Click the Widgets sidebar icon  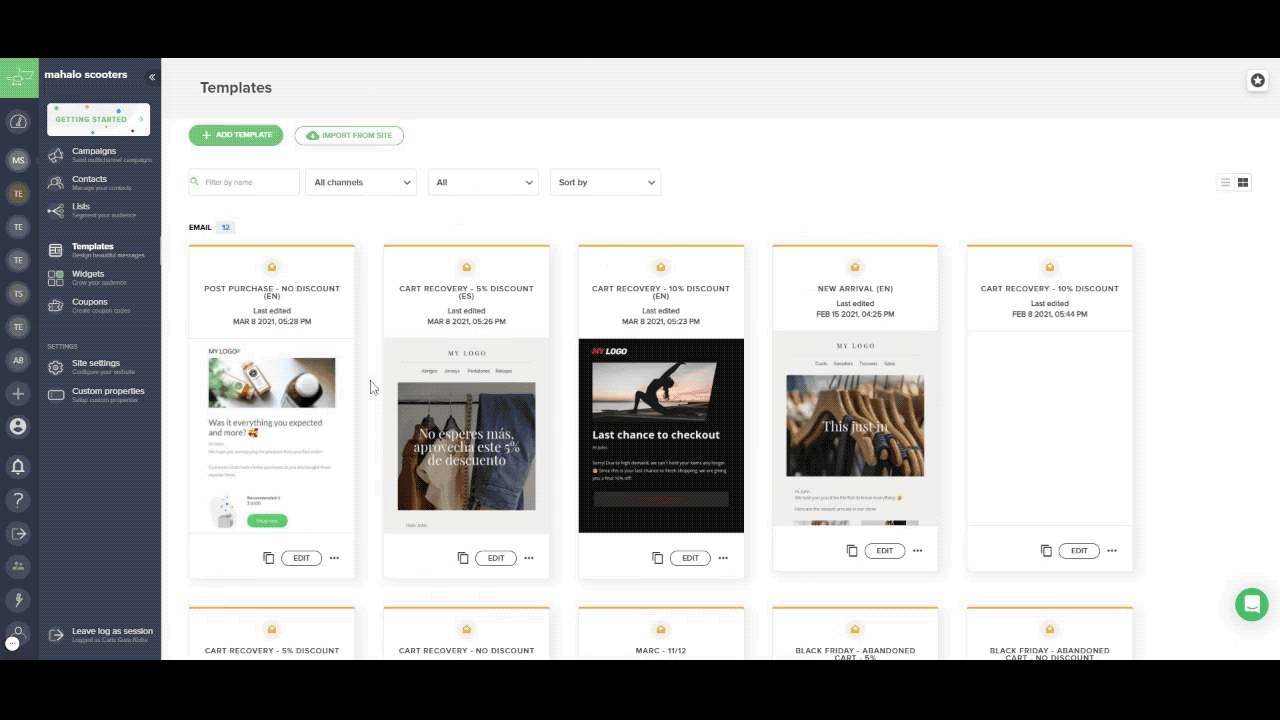55,276
